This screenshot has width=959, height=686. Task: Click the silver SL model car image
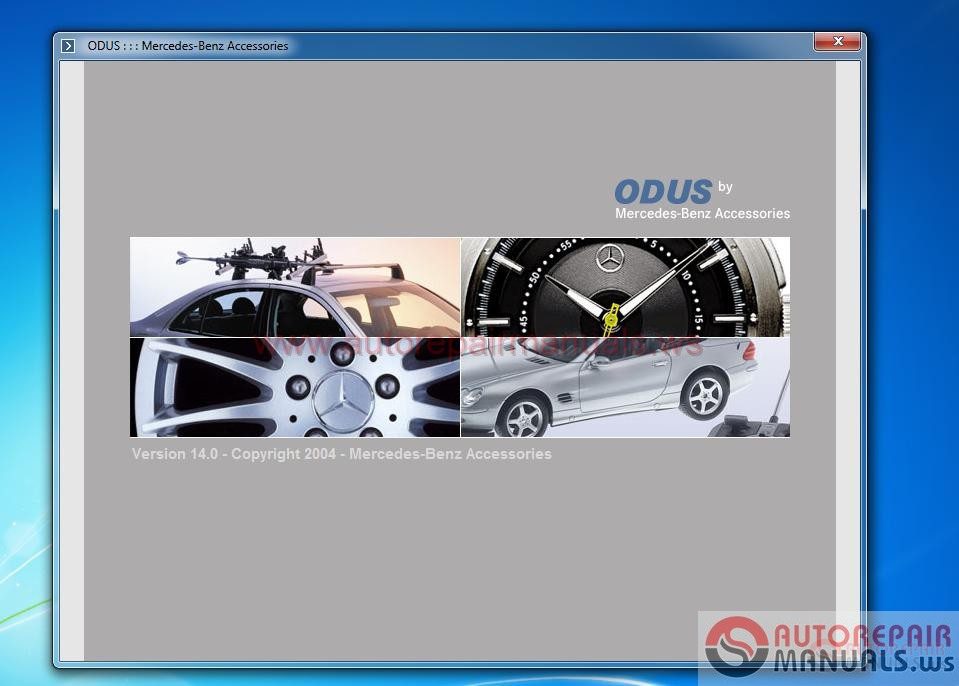(625, 388)
